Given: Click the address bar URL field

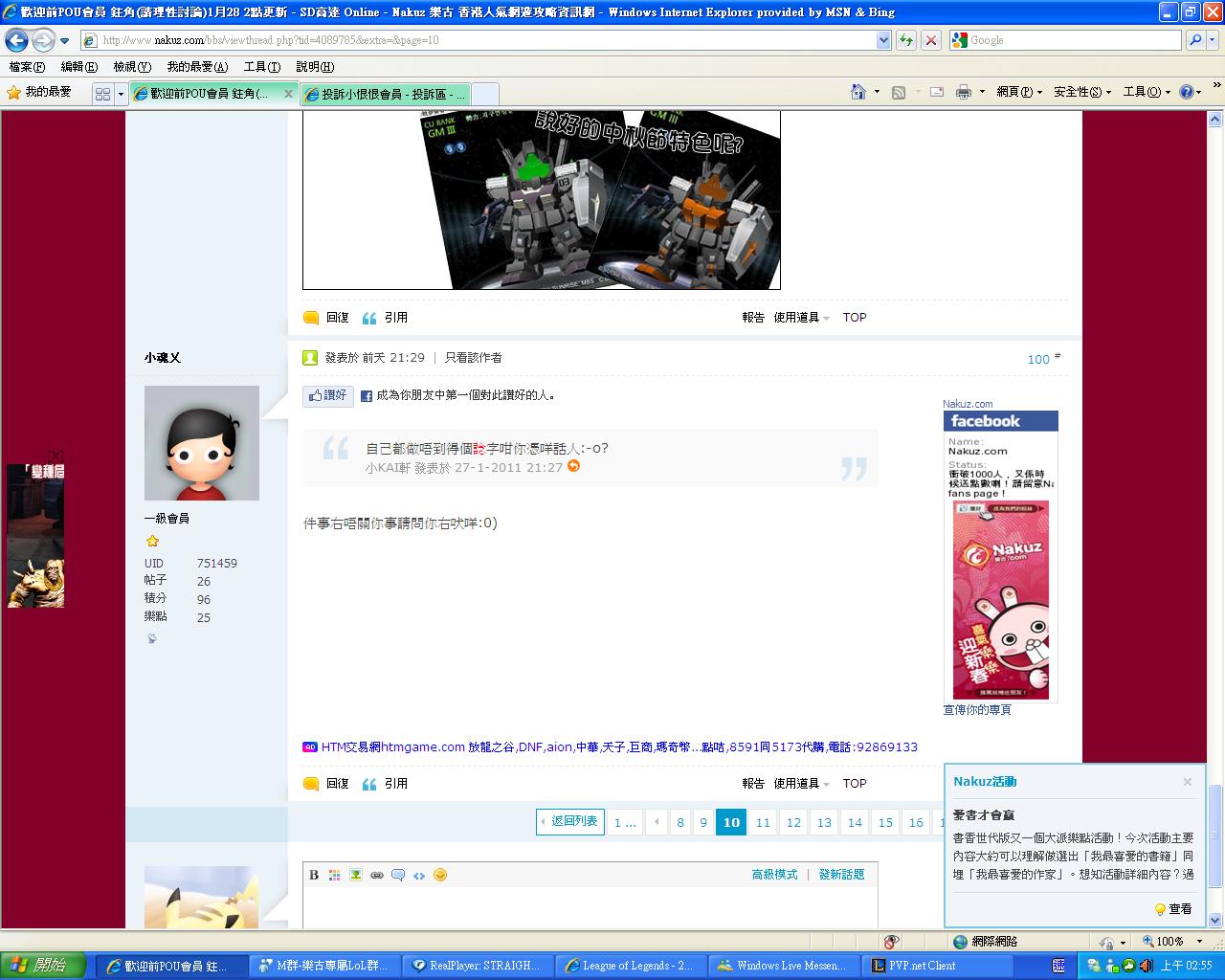Looking at the screenshot, I should click(x=479, y=40).
